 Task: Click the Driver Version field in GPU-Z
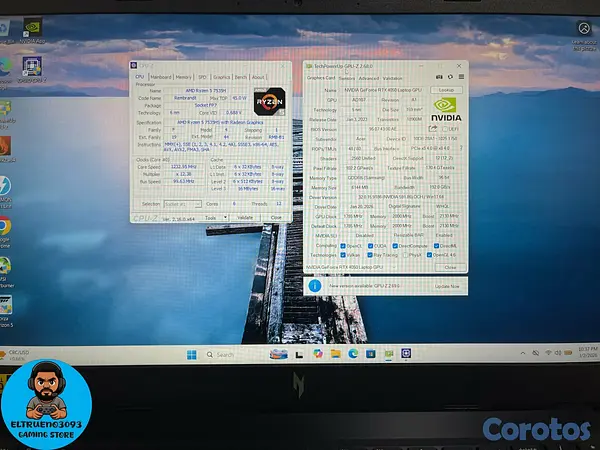pos(401,197)
